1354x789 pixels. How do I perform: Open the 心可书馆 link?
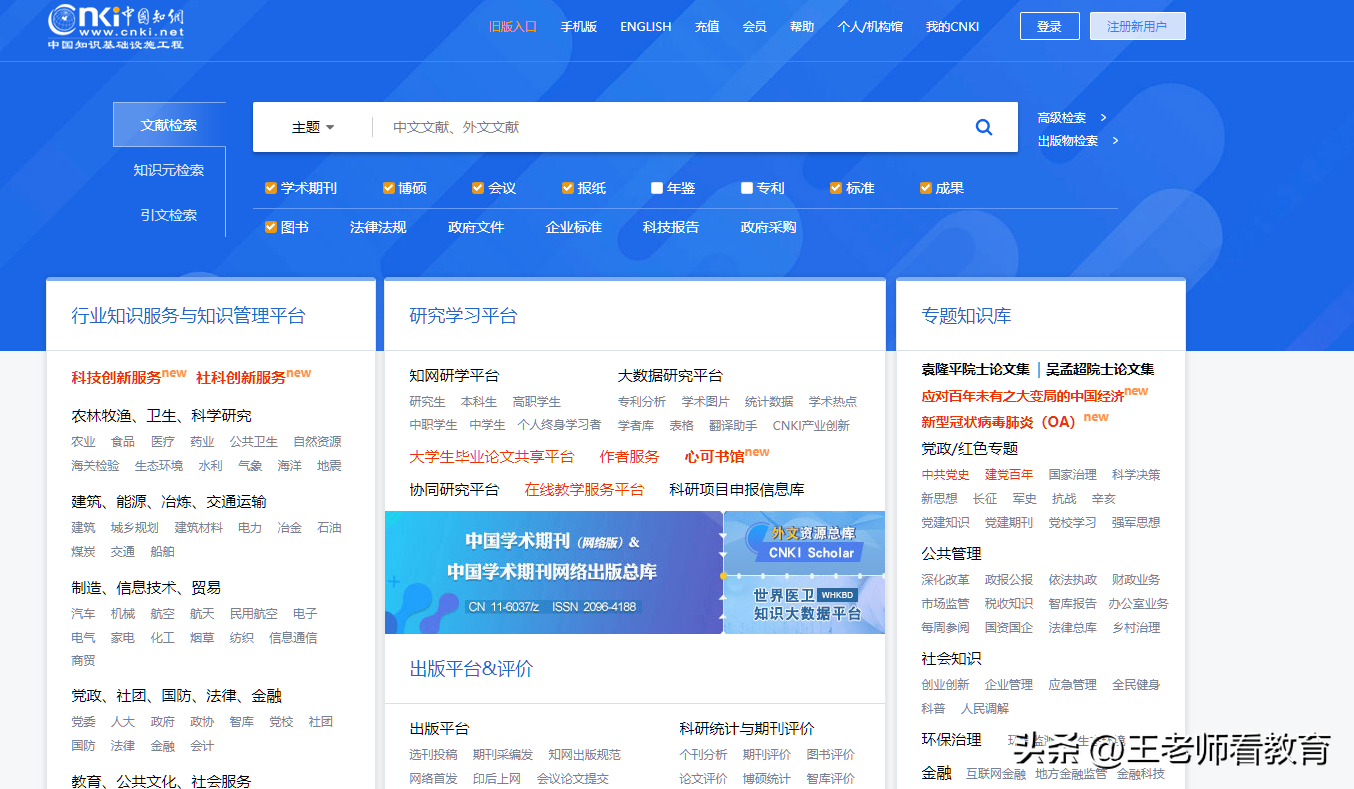click(x=715, y=457)
